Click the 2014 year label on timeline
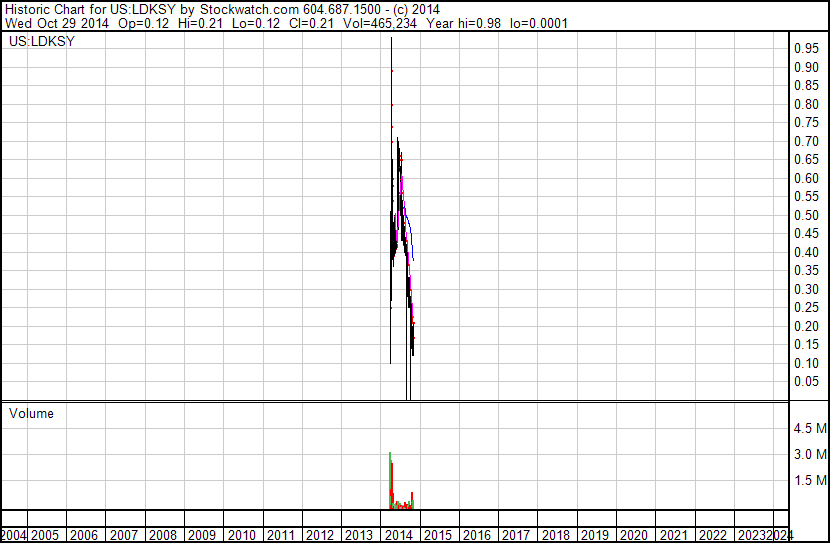The height and width of the screenshot is (543, 830). [399, 535]
